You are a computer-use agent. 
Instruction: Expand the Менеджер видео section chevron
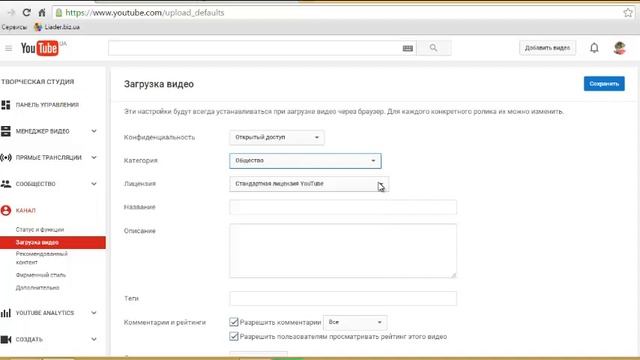coord(94,131)
